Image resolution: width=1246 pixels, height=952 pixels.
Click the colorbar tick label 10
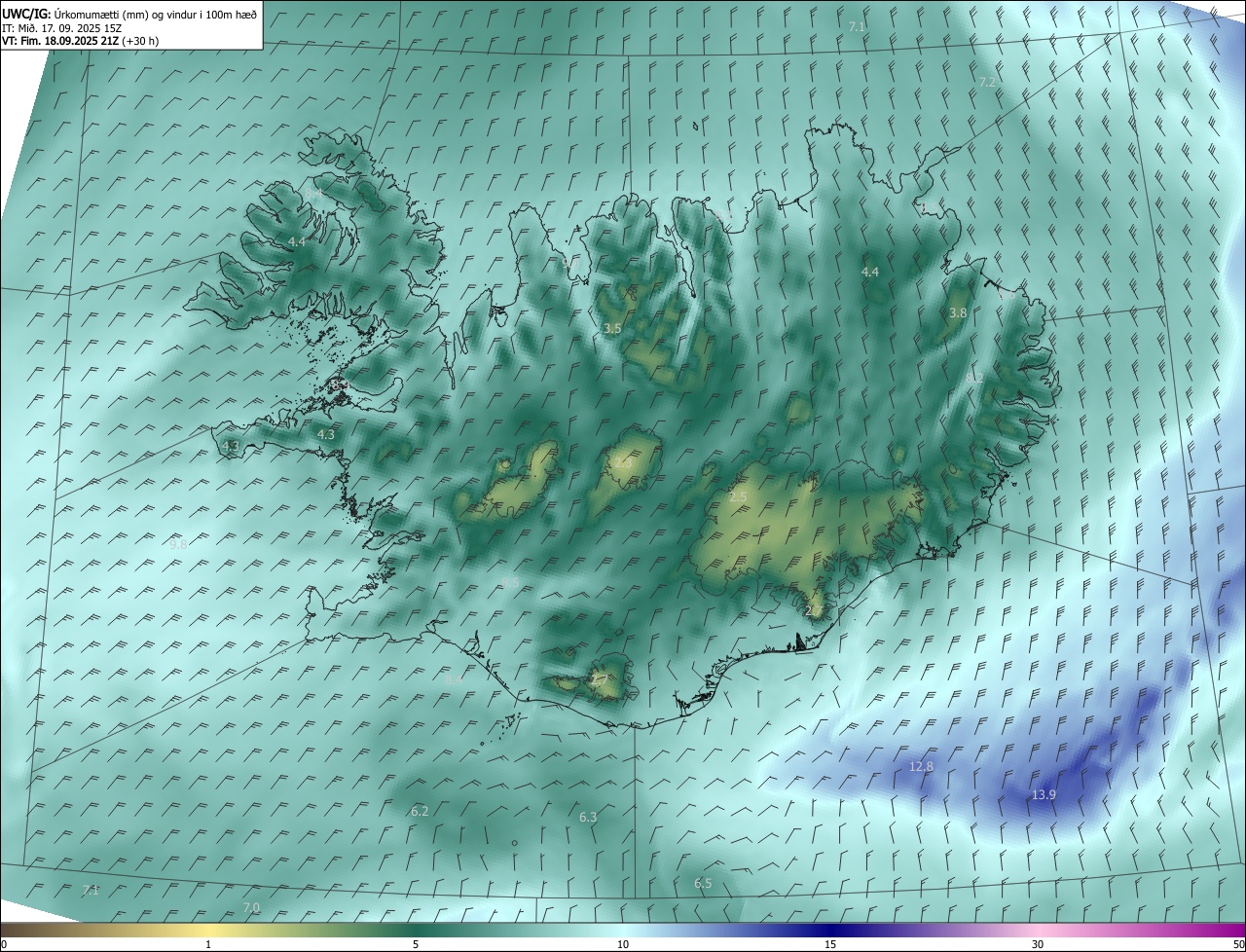623,944
